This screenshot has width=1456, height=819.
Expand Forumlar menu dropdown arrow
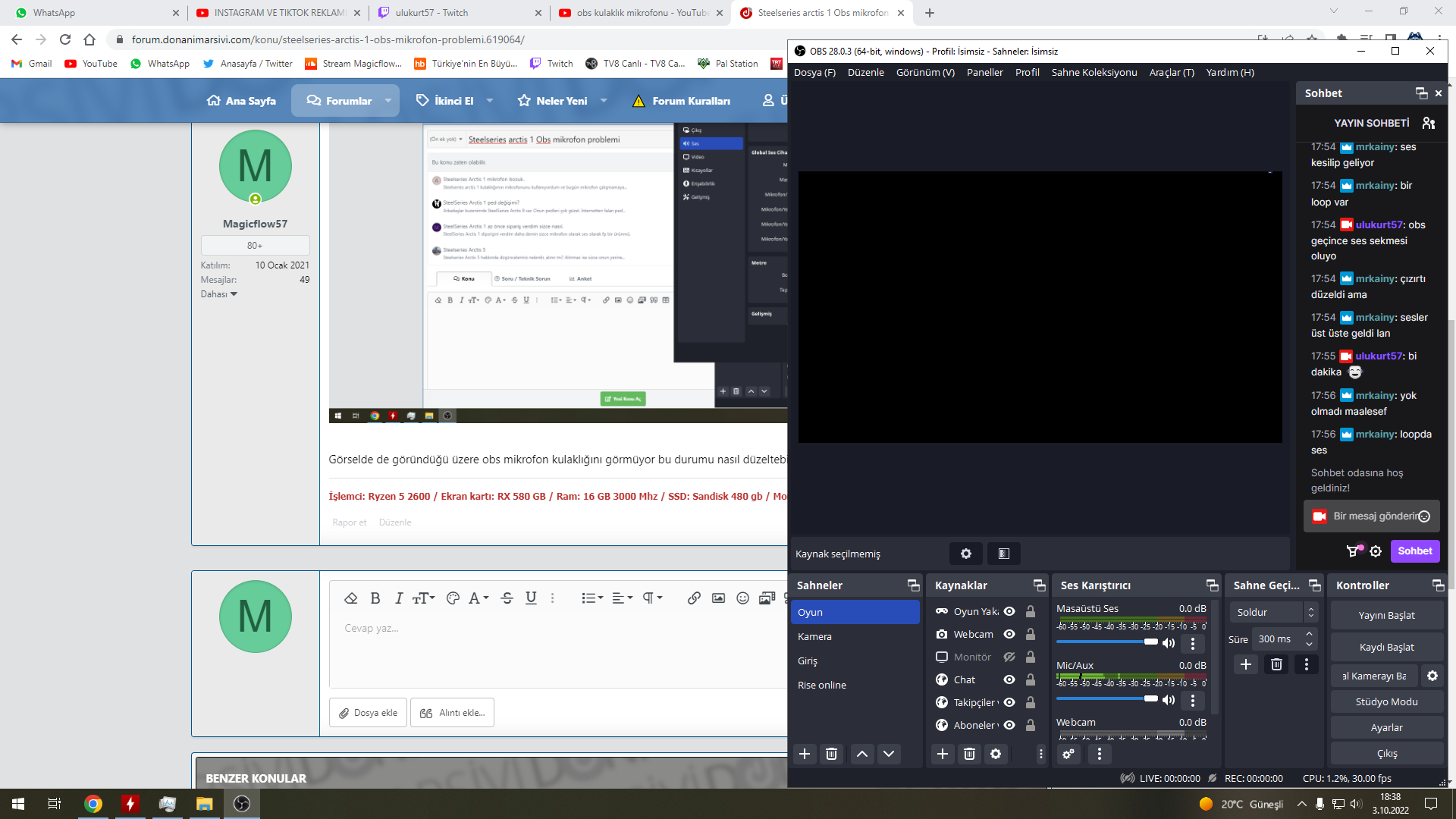[x=388, y=100]
